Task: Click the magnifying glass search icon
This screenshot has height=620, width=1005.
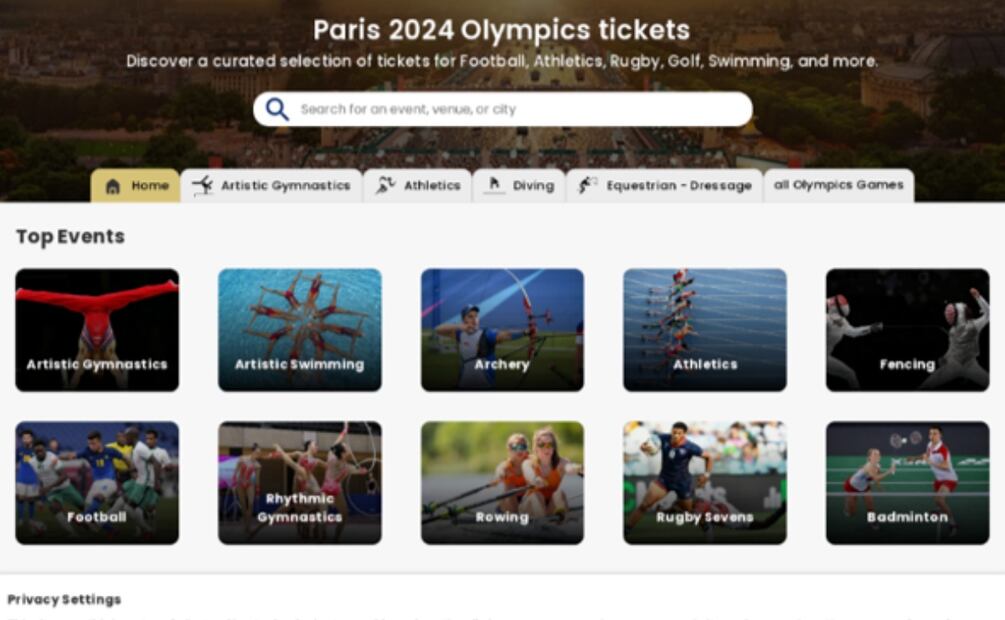Action: click(x=277, y=109)
